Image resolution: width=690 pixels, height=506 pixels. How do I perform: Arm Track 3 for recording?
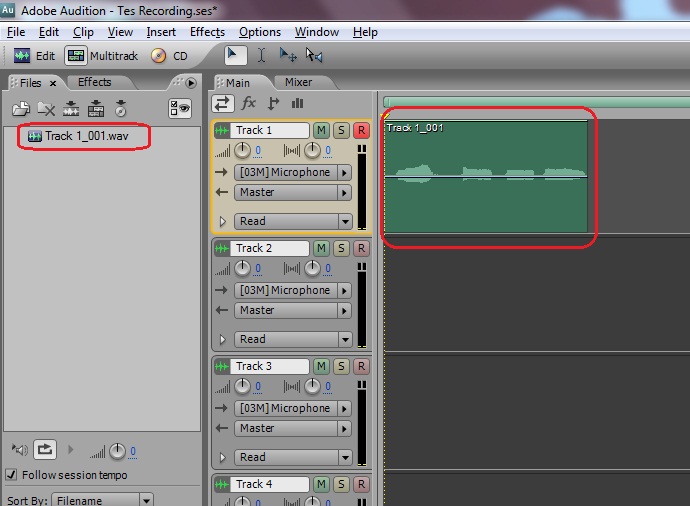361,366
